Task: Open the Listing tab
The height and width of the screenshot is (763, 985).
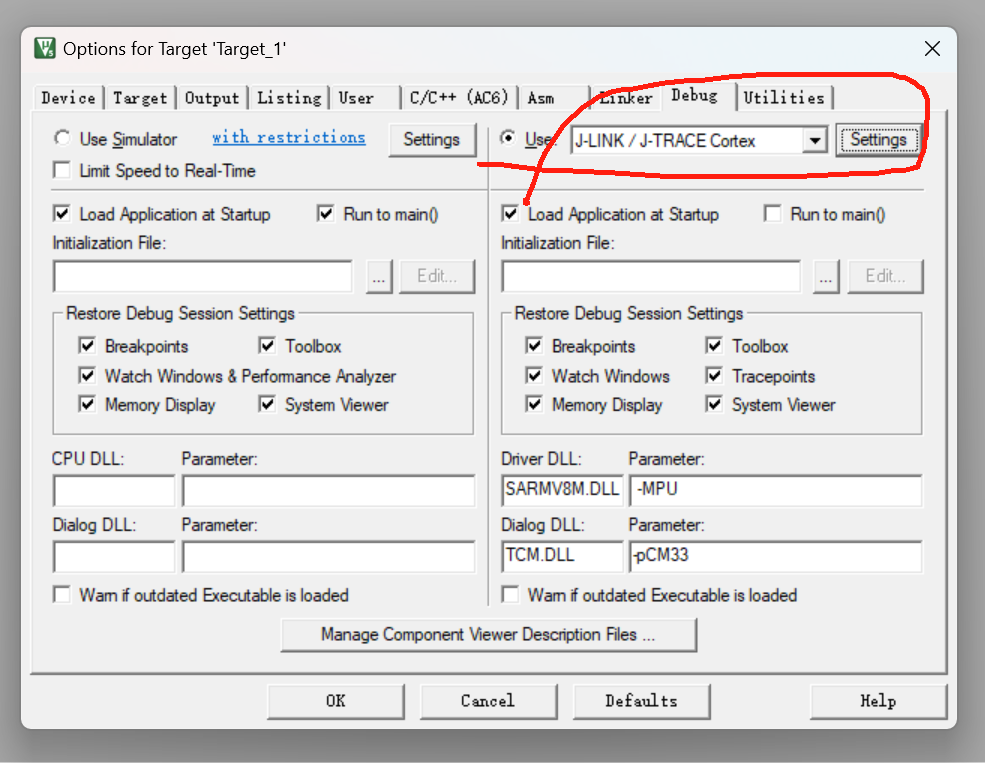Action: pos(289,98)
